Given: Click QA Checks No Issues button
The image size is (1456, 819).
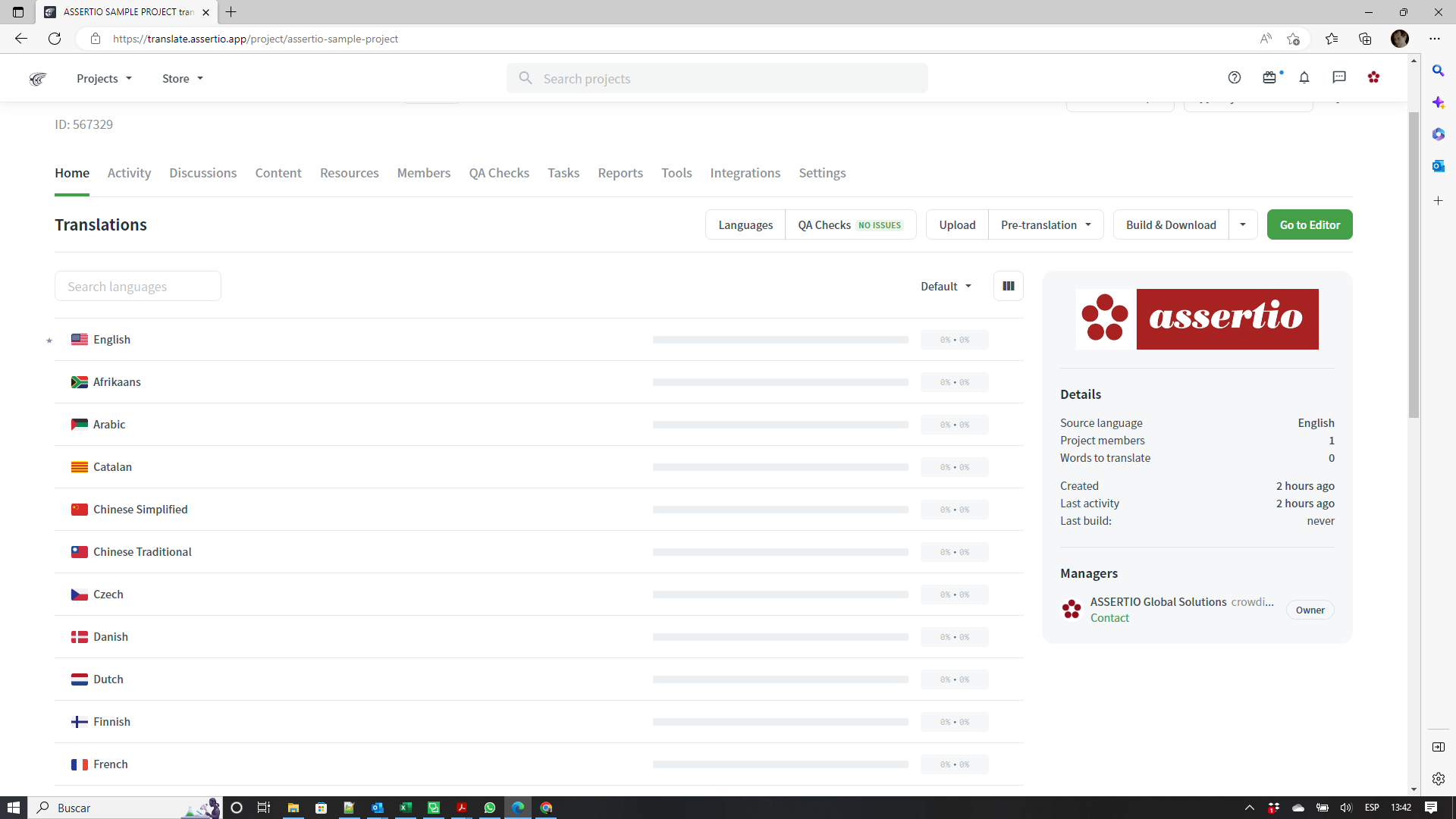Looking at the screenshot, I should click(x=850, y=224).
